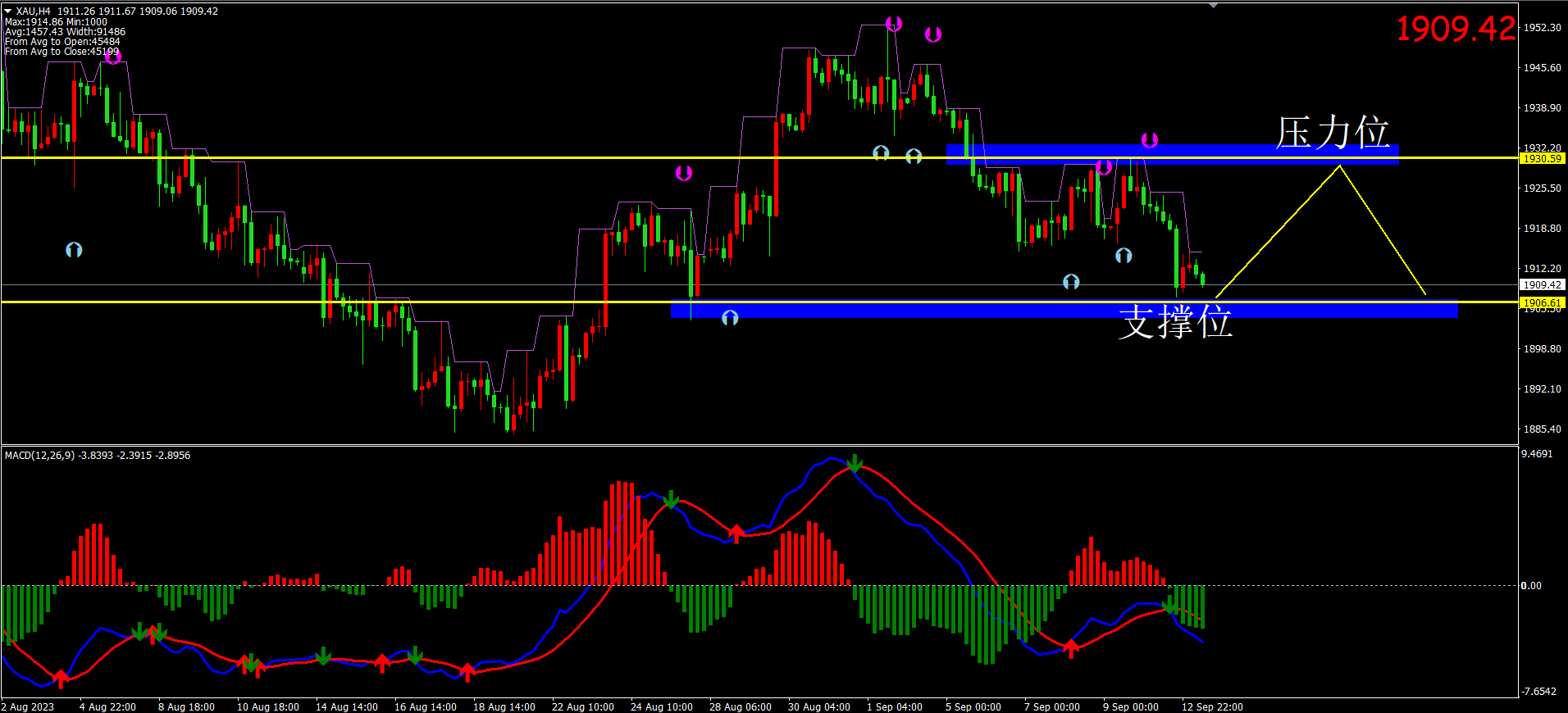Click the 12 Sep 22:00 time axis label
Screen dimensions: 1568x713
[x=1212, y=706]
